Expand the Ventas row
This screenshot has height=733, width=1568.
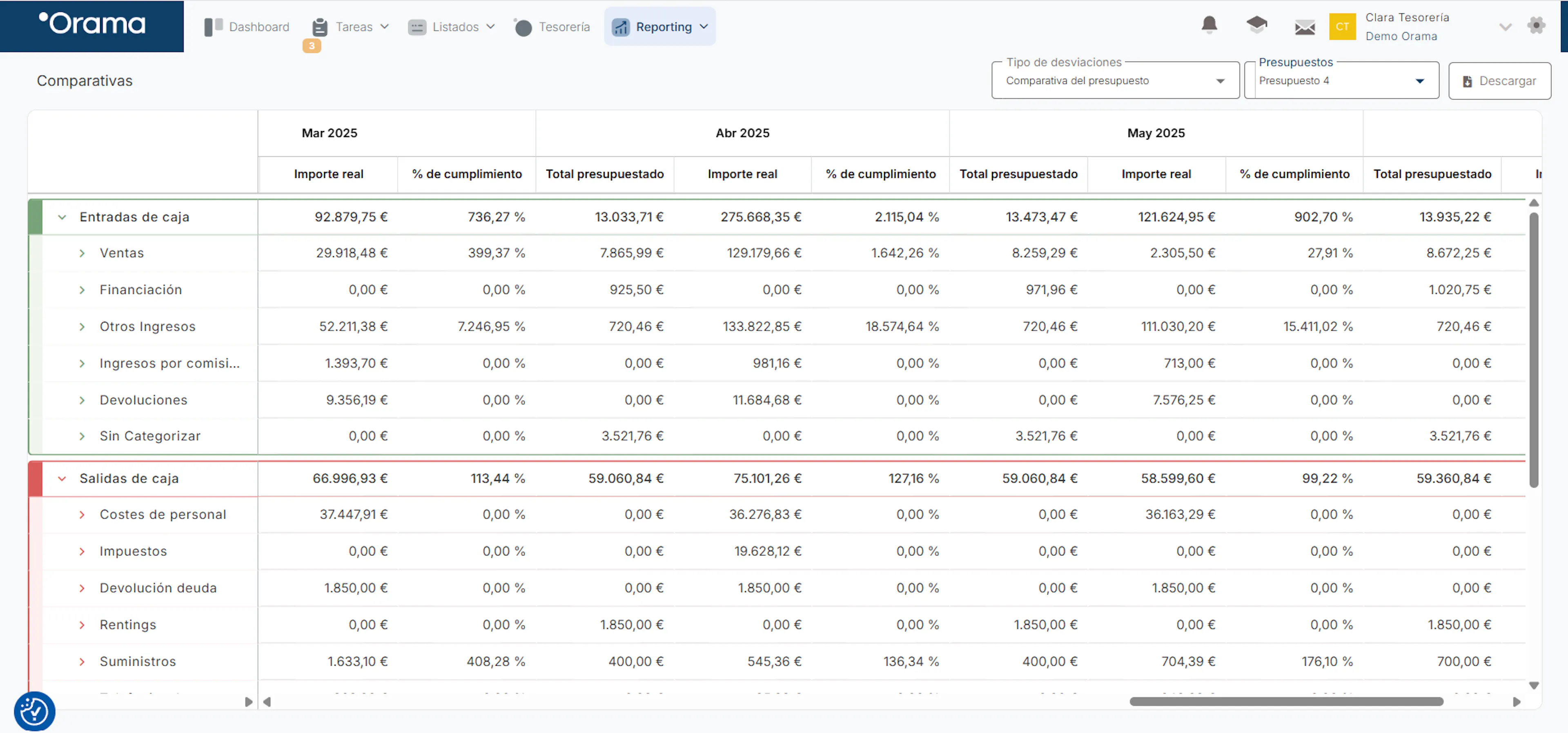pyautogui.click(x=82, y=253)
